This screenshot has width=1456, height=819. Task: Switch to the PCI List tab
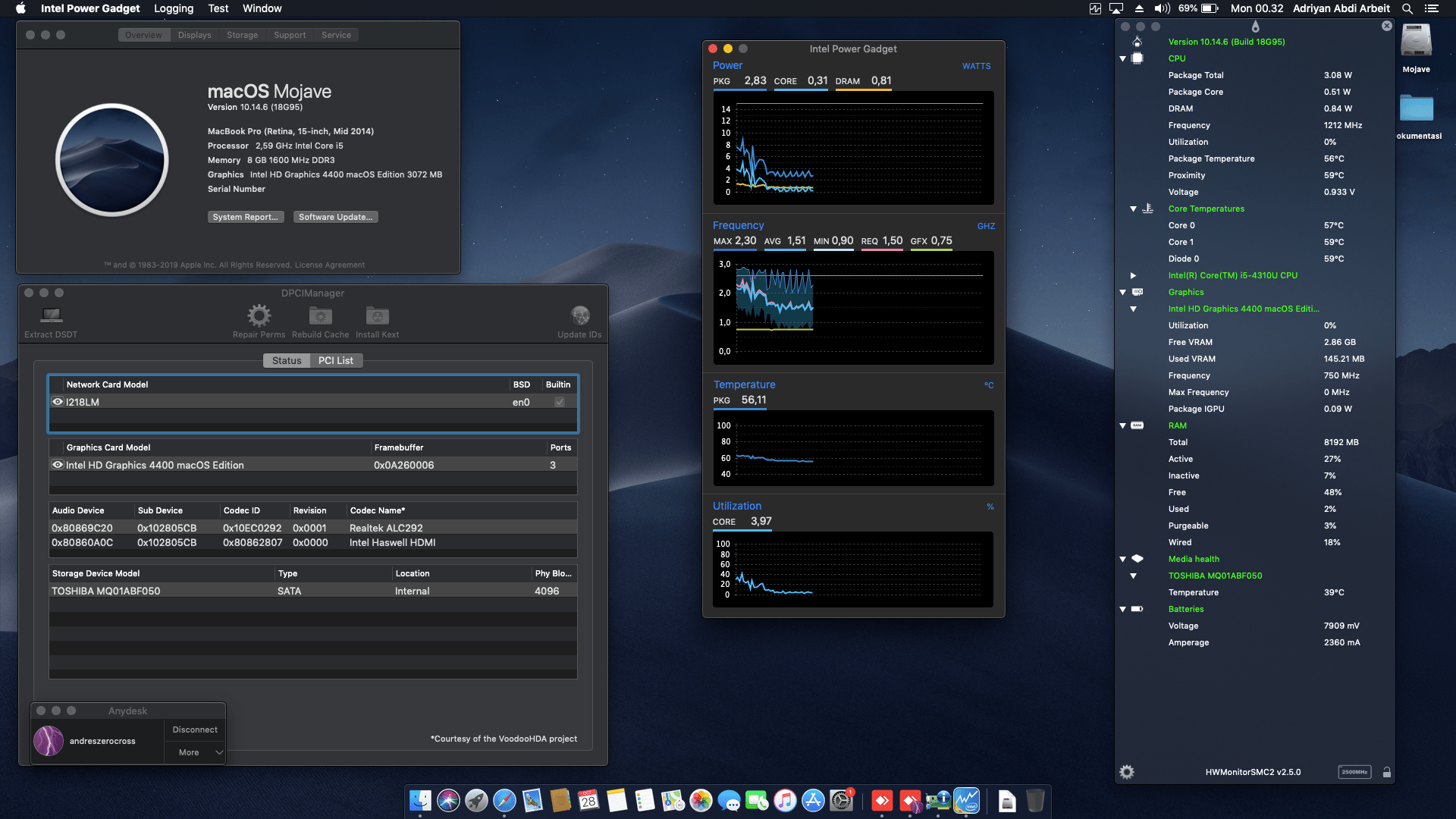[x=336, y=360]
